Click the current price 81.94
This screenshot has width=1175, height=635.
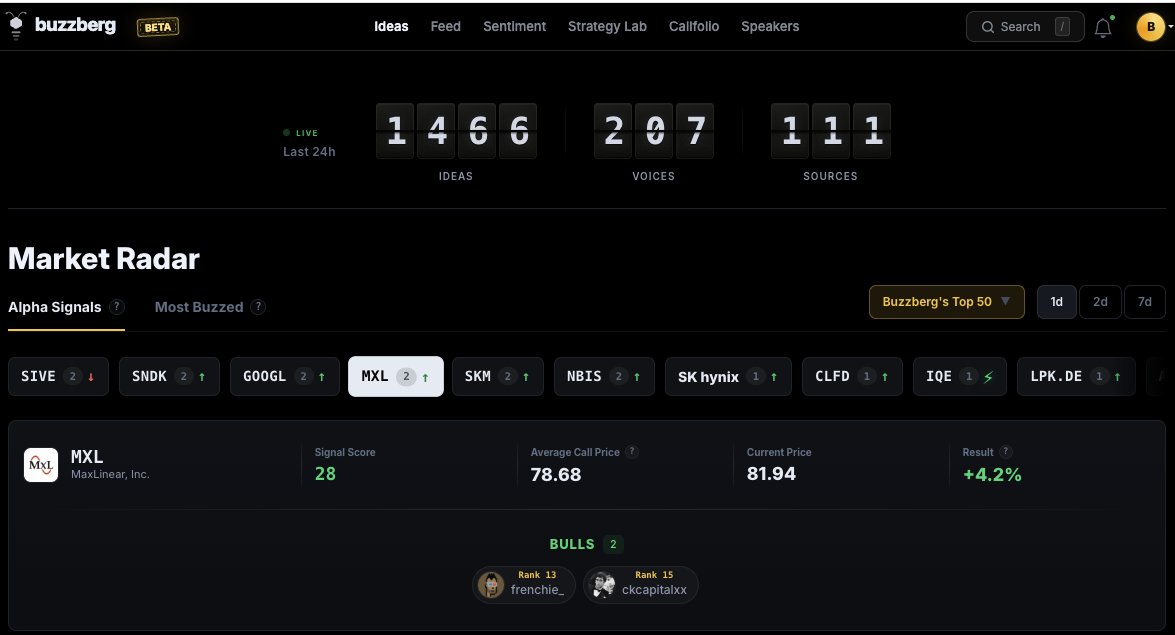771,474
